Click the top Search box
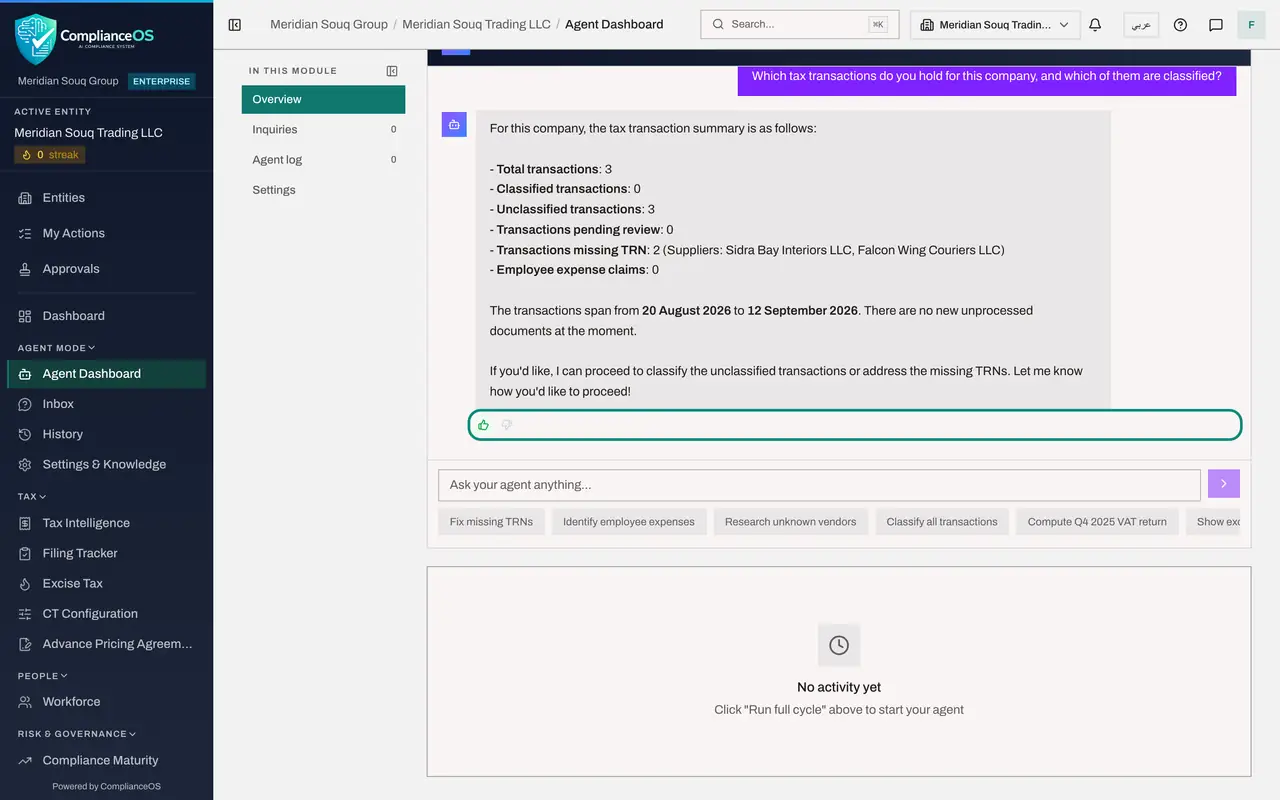This screenshot has height=800, width=1280. point(799,24)
